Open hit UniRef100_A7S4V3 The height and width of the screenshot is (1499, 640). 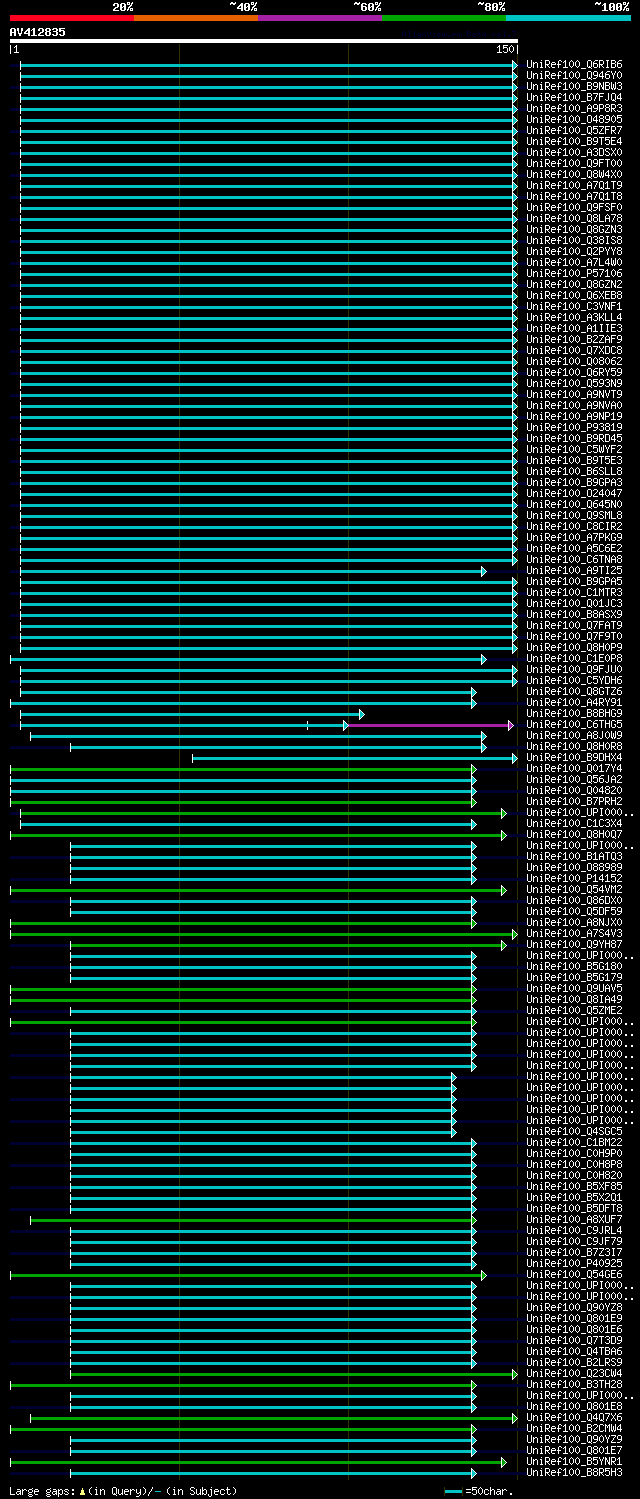(574, 933)
